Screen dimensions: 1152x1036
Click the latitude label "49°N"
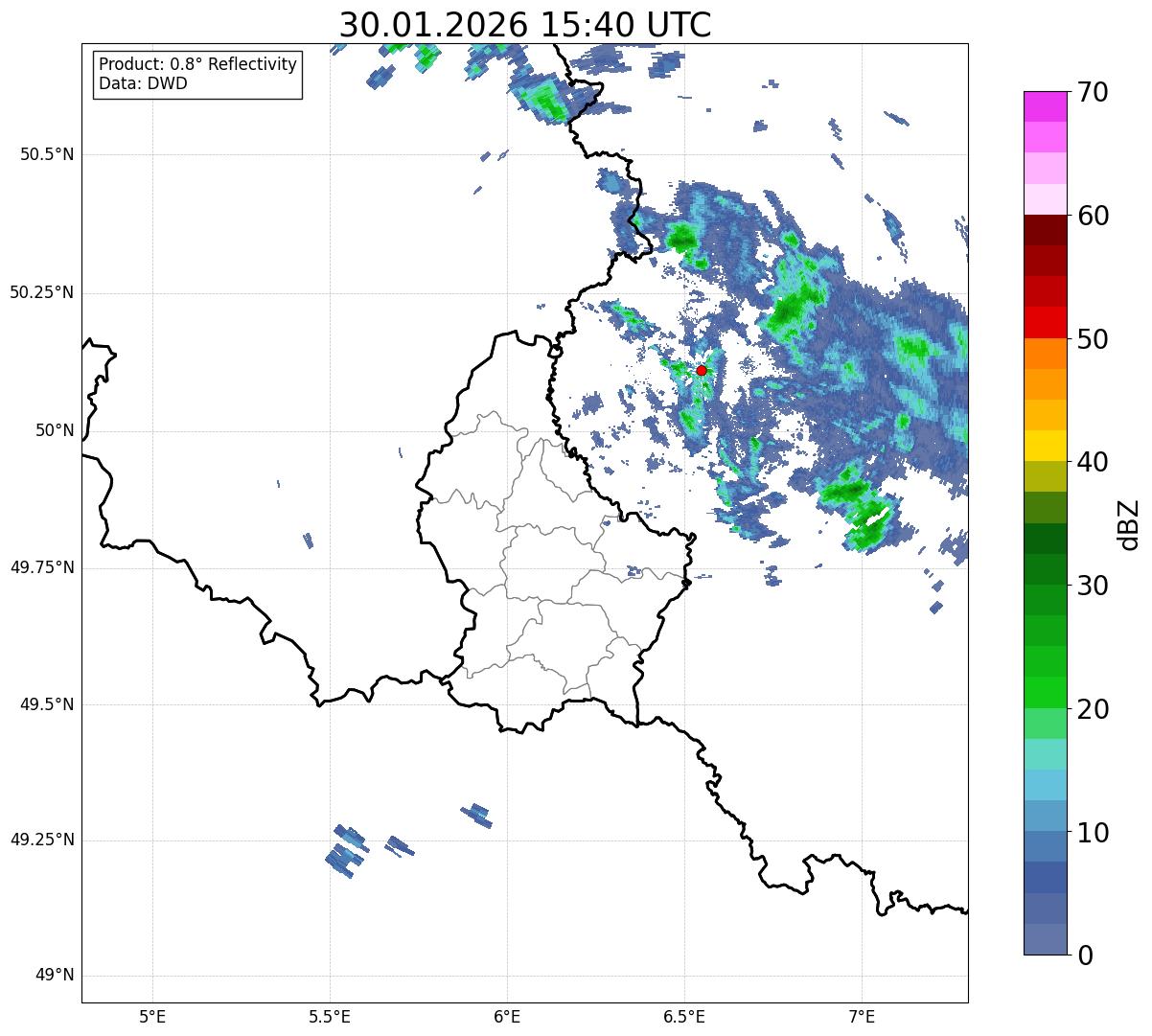pyautogui.click(x=55, y=976)
